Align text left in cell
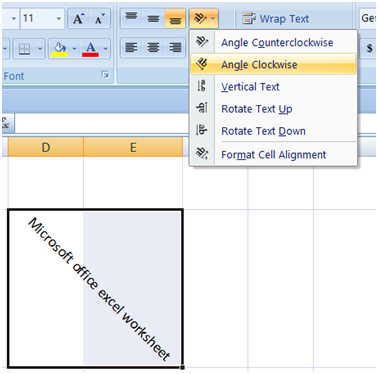 pyautogui.click(x=131, y=48)
